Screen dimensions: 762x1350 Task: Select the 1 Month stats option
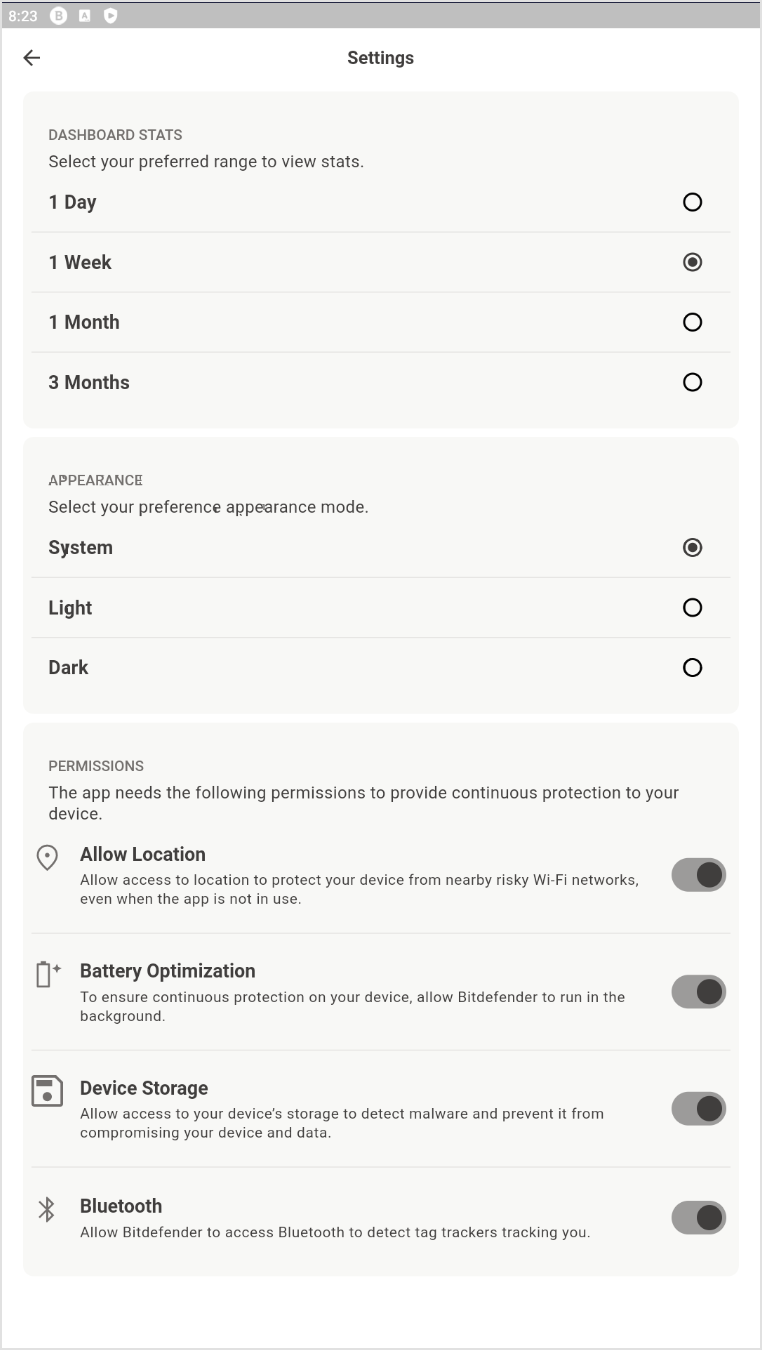pos(692,322)
